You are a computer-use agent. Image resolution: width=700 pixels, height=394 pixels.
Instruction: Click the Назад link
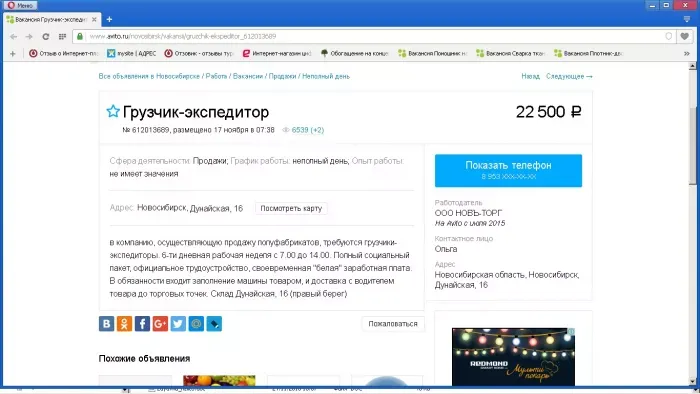coord(530,76)
